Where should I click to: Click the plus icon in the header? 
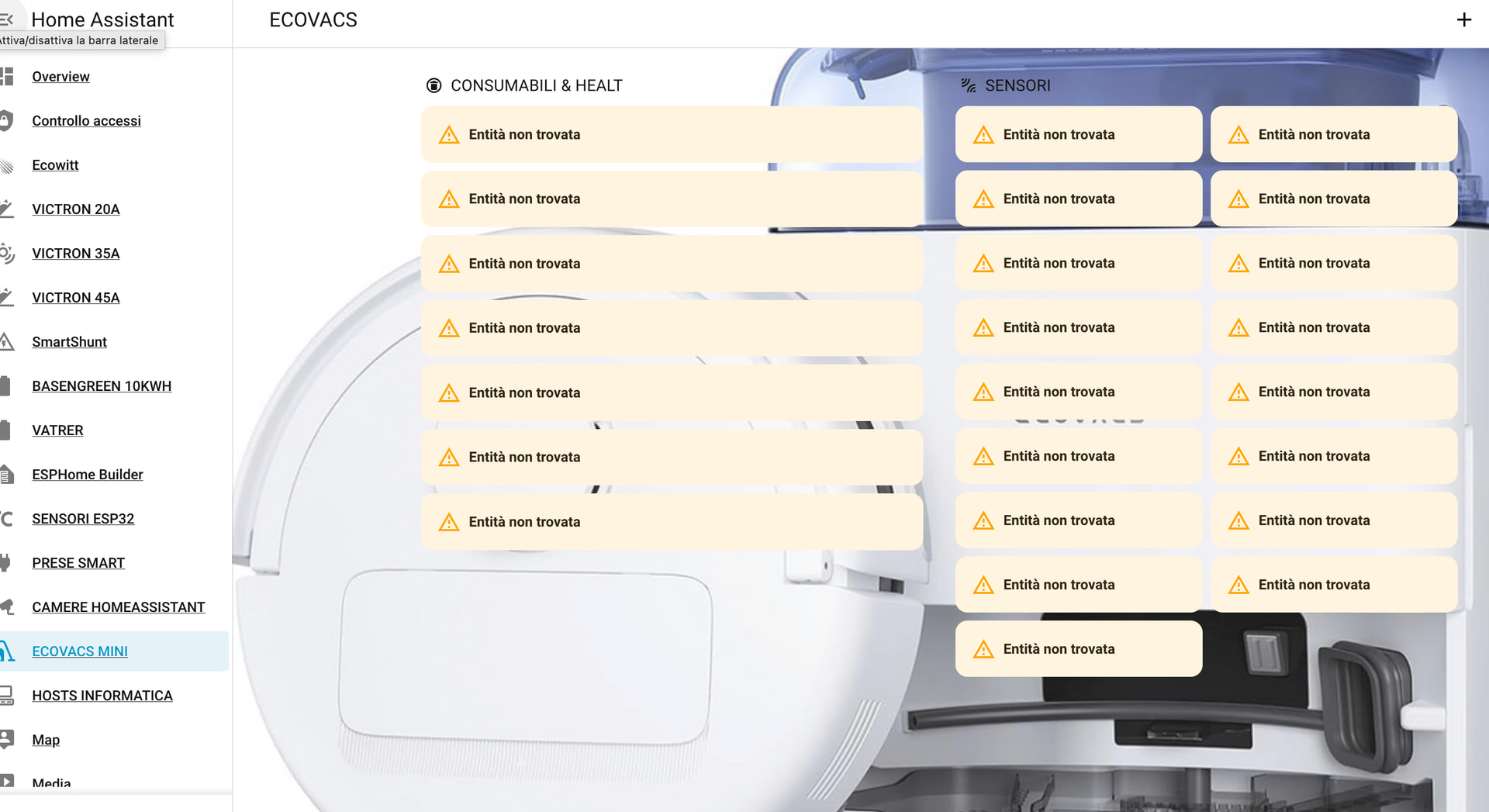coord(1463,20)
